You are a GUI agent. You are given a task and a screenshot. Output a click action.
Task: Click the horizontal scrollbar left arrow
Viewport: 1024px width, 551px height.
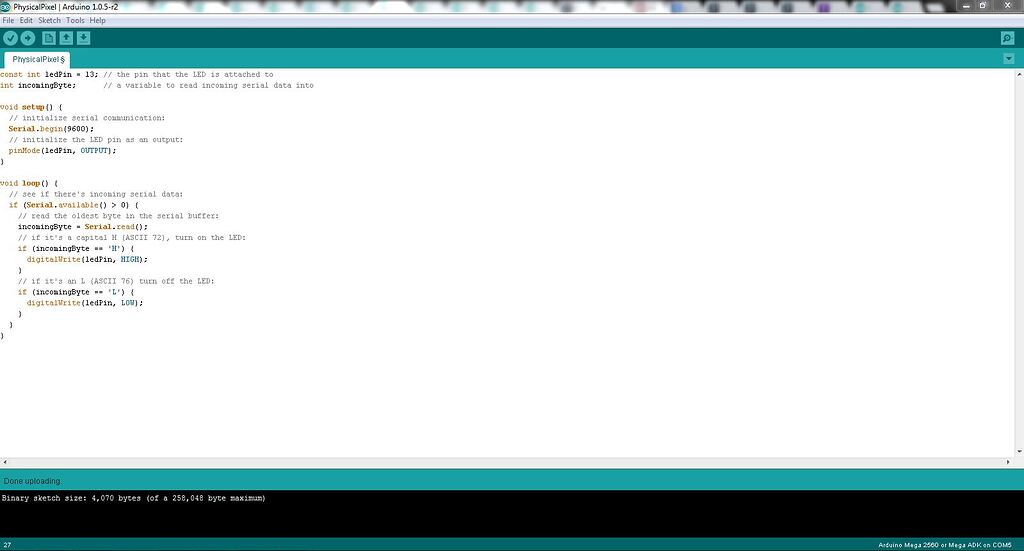pos(5,462)
